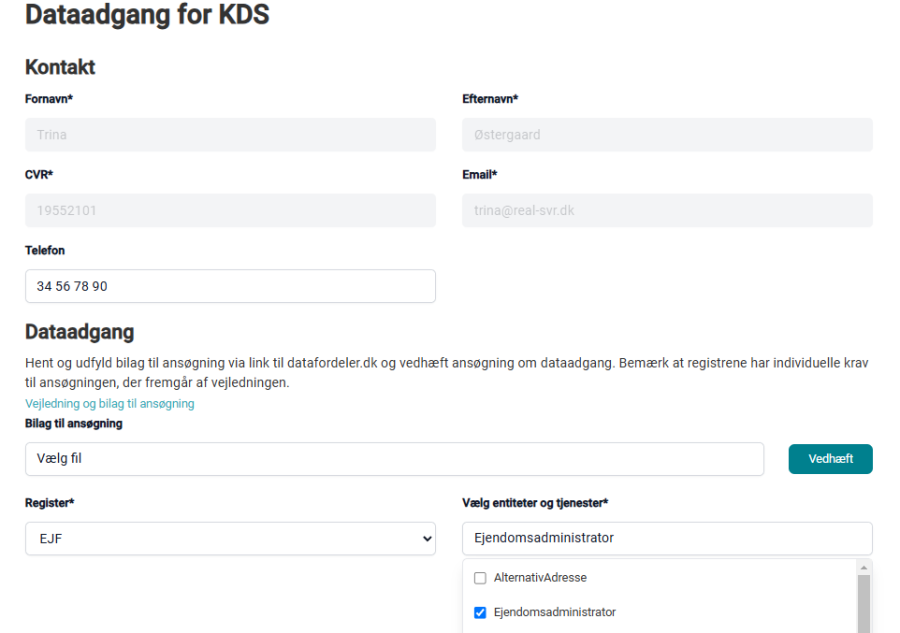Image resolution: width=900 pixels, height=633 pixels.
Task: Select the Ejendomsadministrator option label
Action: pyautogui.click(x=554, y=612)
